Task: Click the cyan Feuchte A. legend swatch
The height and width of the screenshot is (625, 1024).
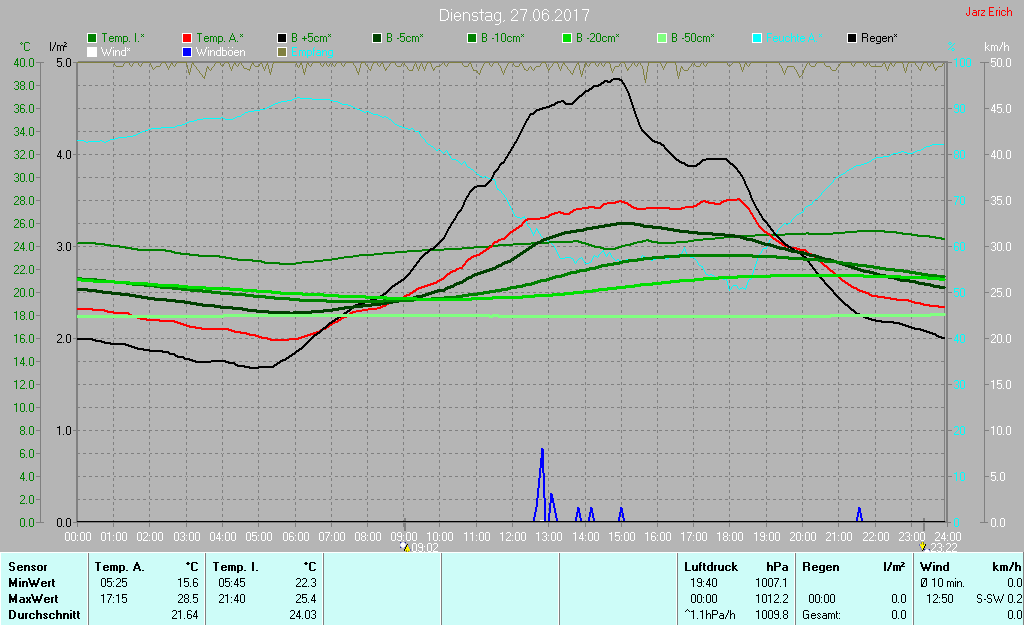Action: pos(757,39)
